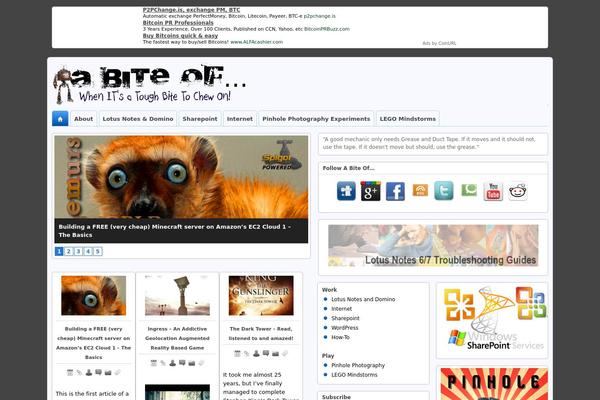Open How-To link under Work
This screenshot has height=400, width=600.
(341, 338)
